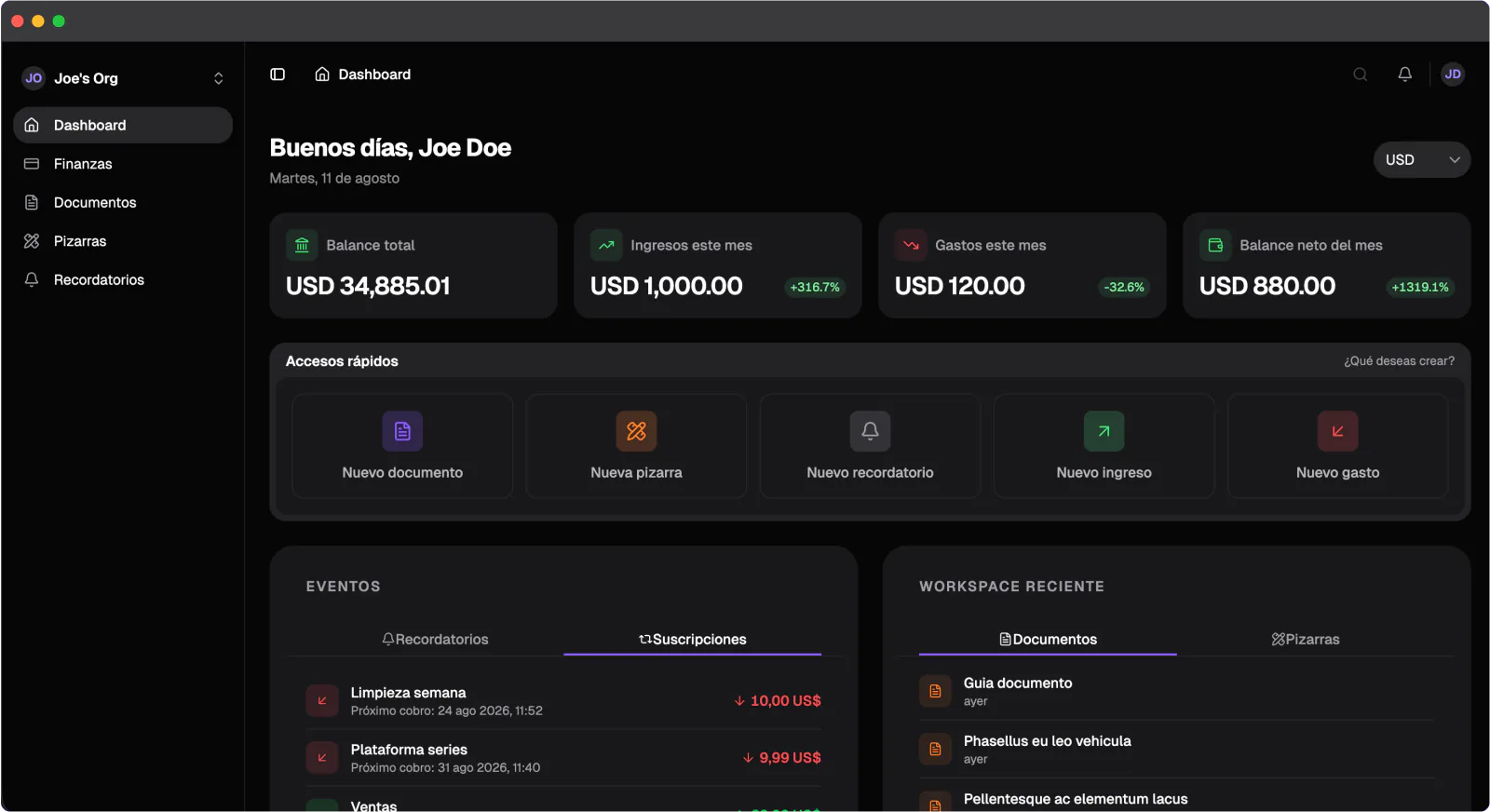Click the red arrow Nuevo gasto icon
The height and width of the screenshot is (812, 1490).
(x=1337, y=431)
